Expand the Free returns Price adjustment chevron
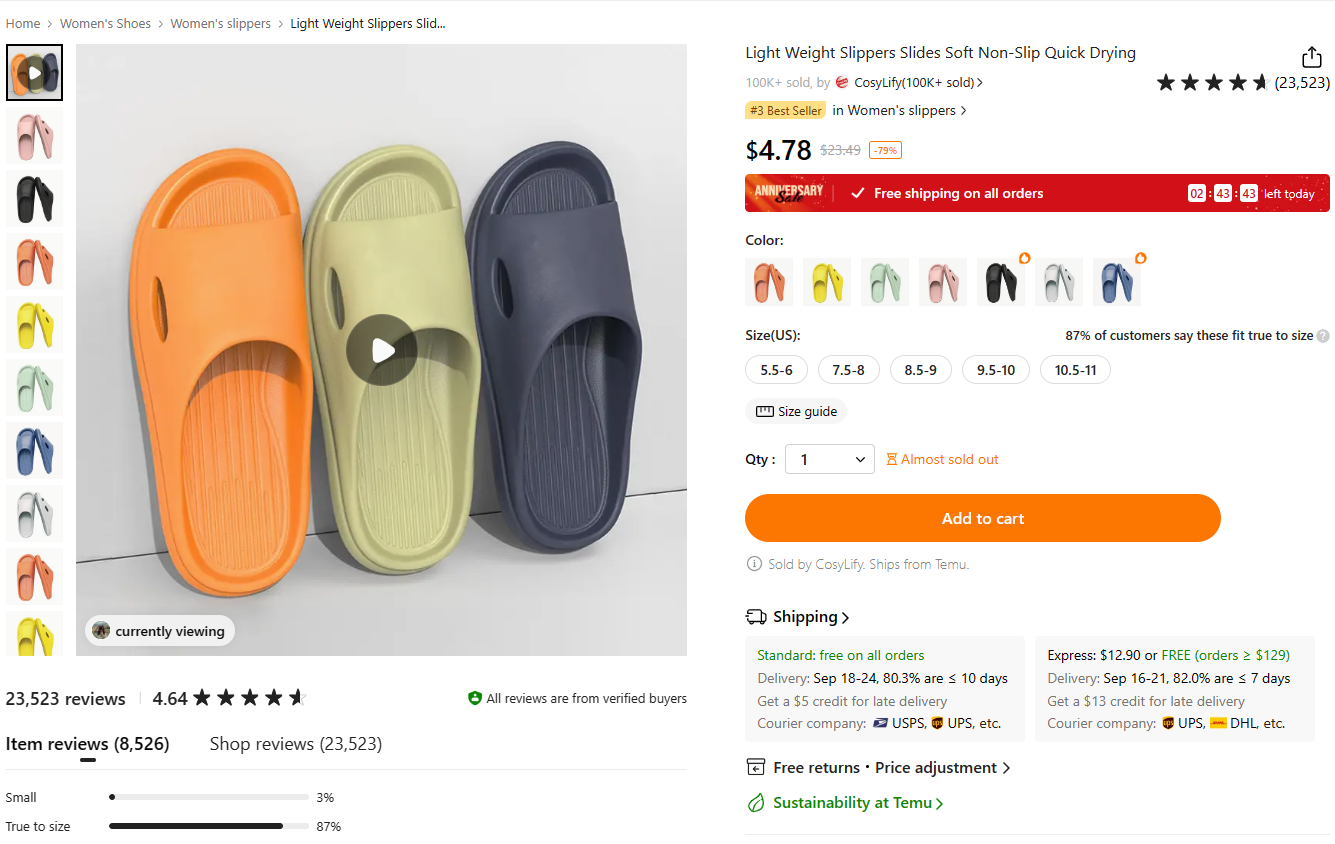1335x844 pixels. click(x=1006, y=768)
